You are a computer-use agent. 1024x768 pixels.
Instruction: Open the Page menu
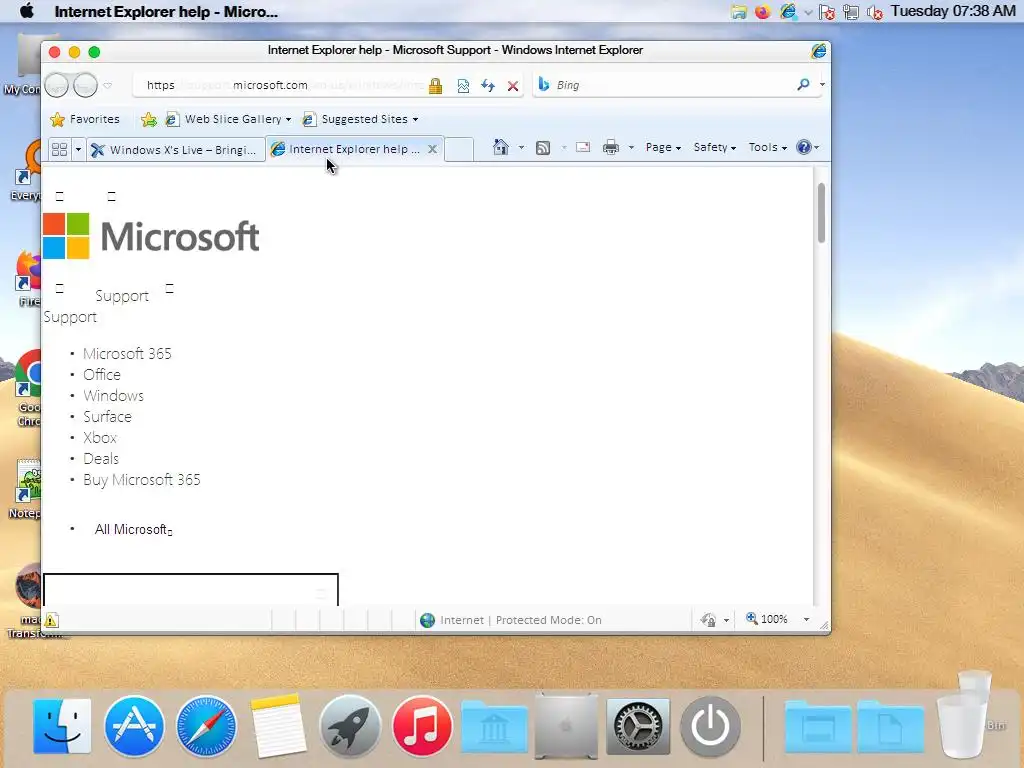[663, 148]
